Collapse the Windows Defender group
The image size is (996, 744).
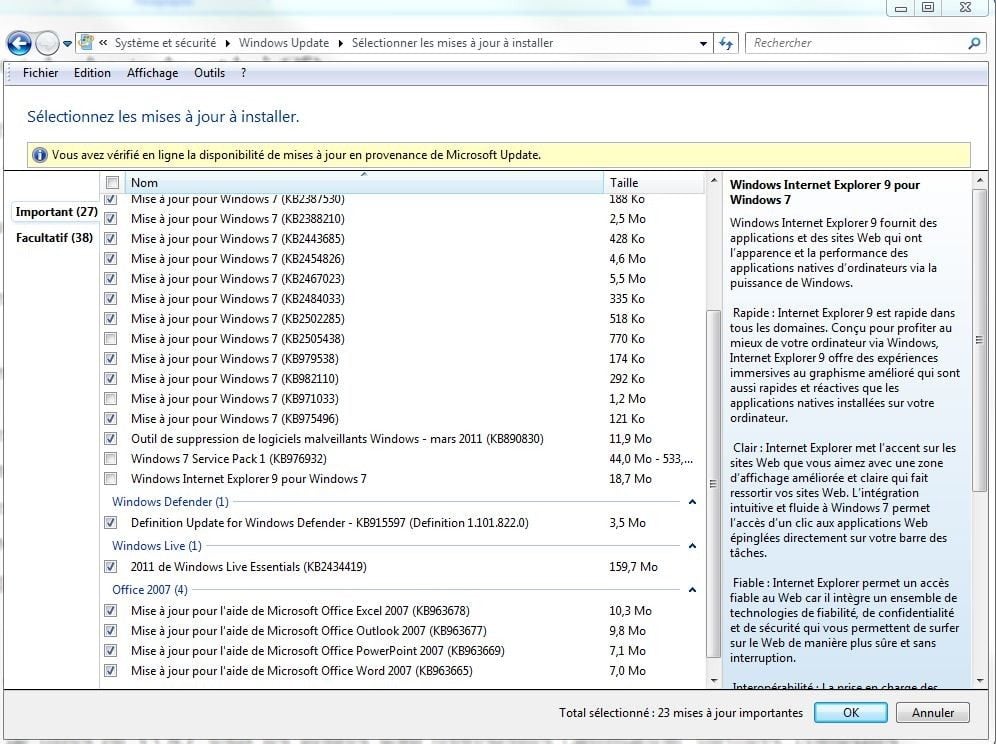pyautogui.click(x=692, y=502)
